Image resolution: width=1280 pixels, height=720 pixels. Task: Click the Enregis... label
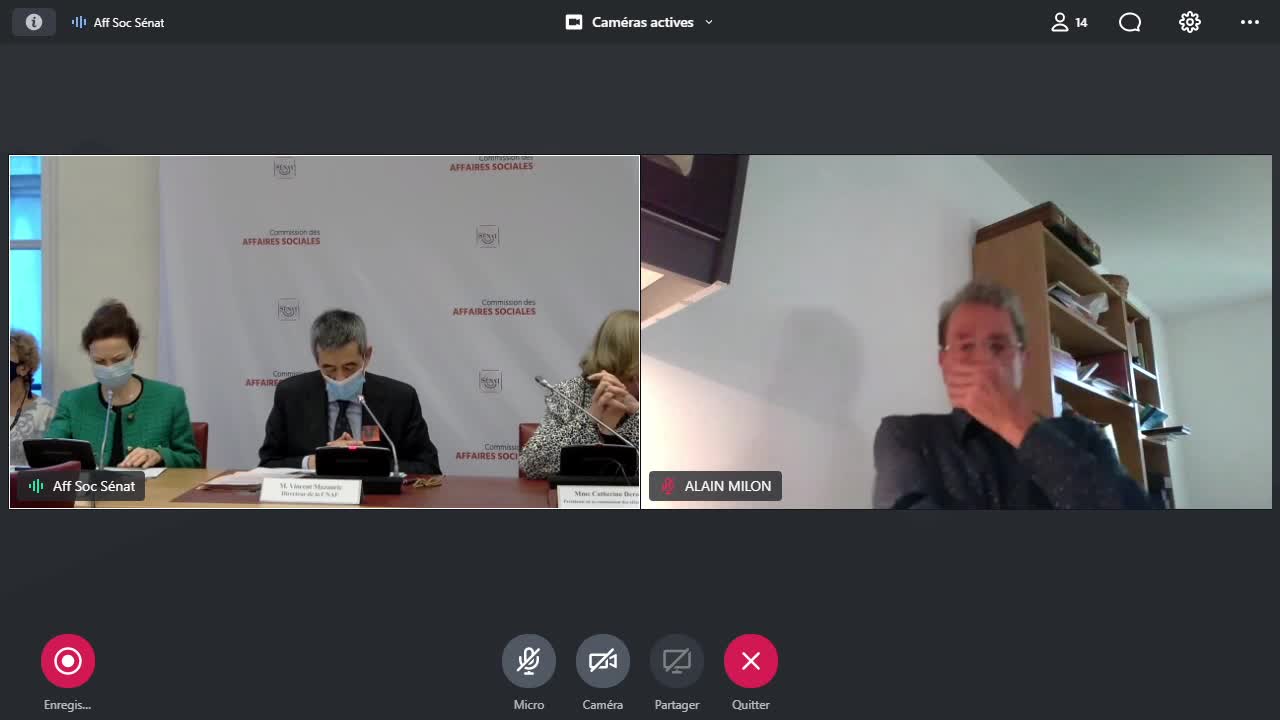tap(67, 705)
